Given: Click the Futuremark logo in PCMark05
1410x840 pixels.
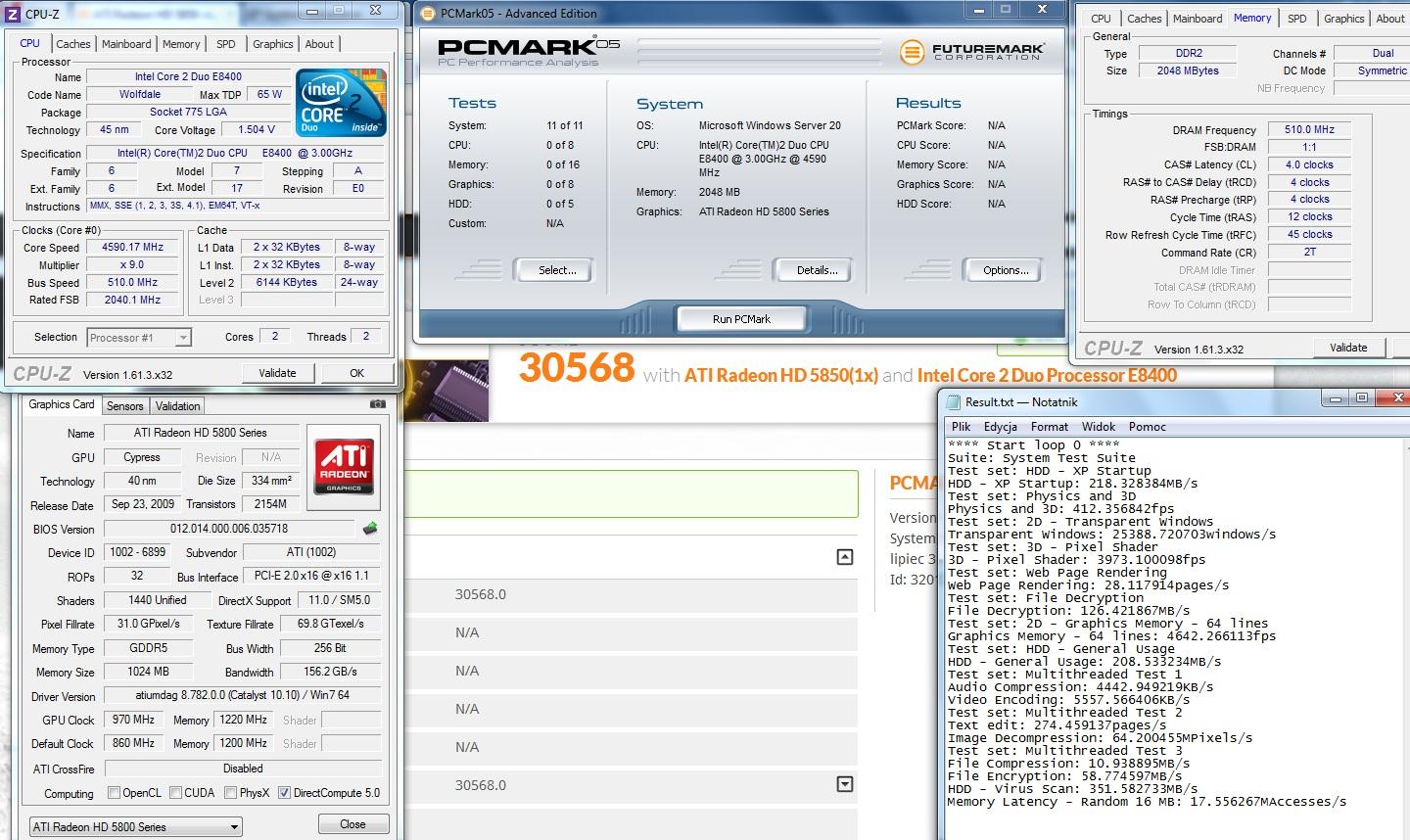Looking at the screenshot, I should pos(972,51).
